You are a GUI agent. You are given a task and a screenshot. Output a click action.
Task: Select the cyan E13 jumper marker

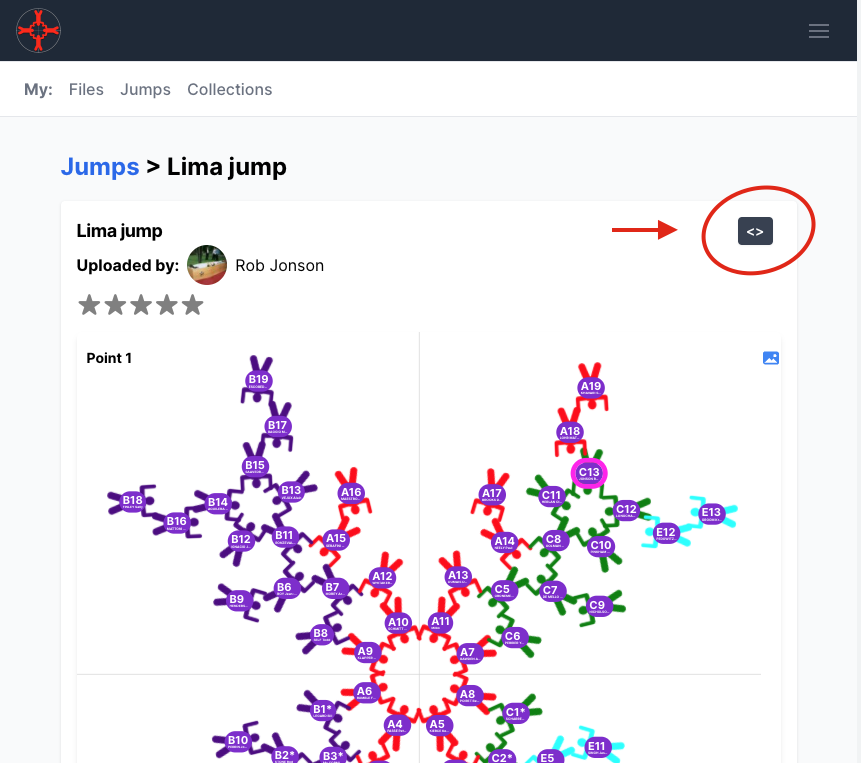[x=711, y=514]
